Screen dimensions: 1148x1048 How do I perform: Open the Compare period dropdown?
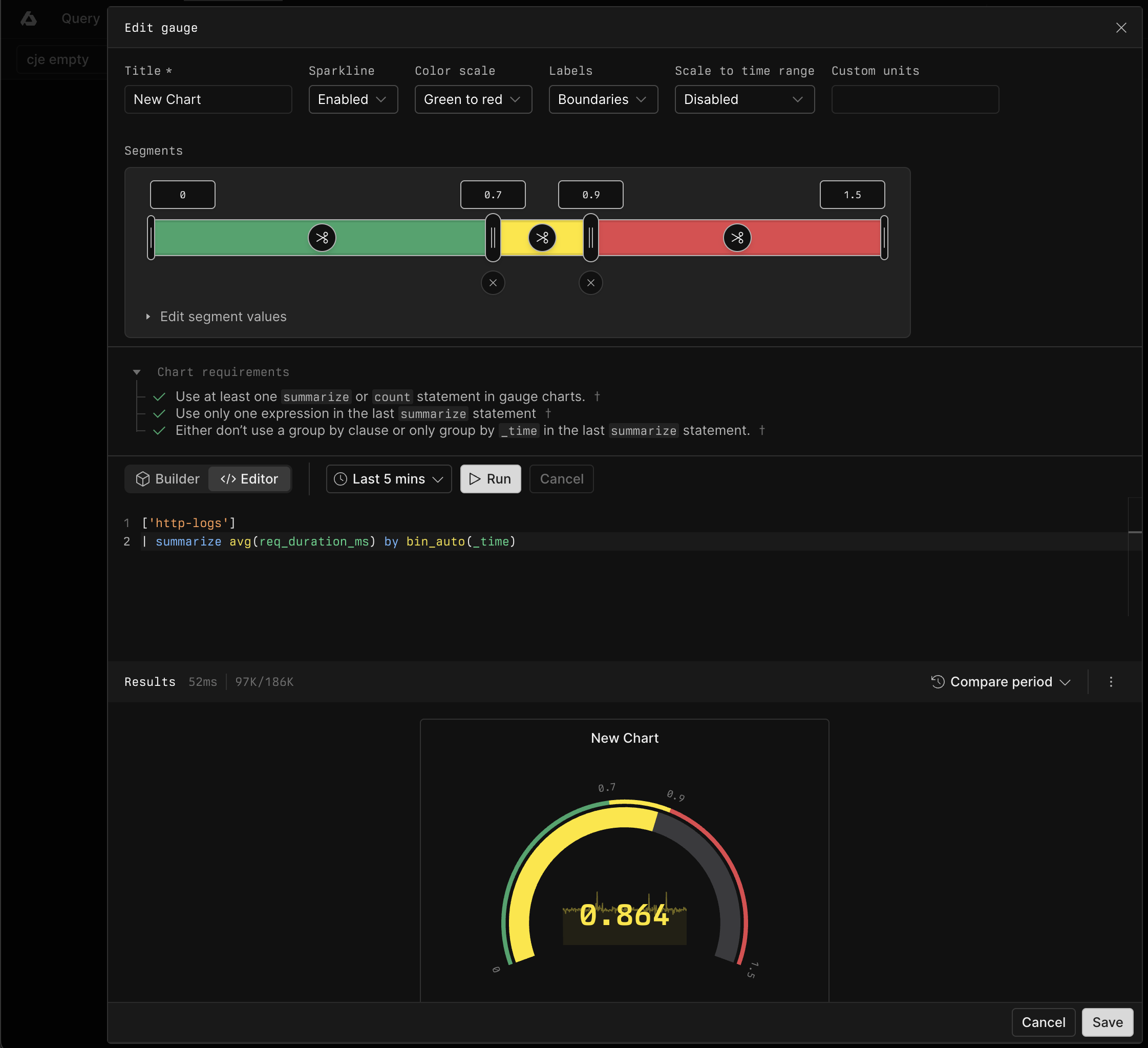1001,682
